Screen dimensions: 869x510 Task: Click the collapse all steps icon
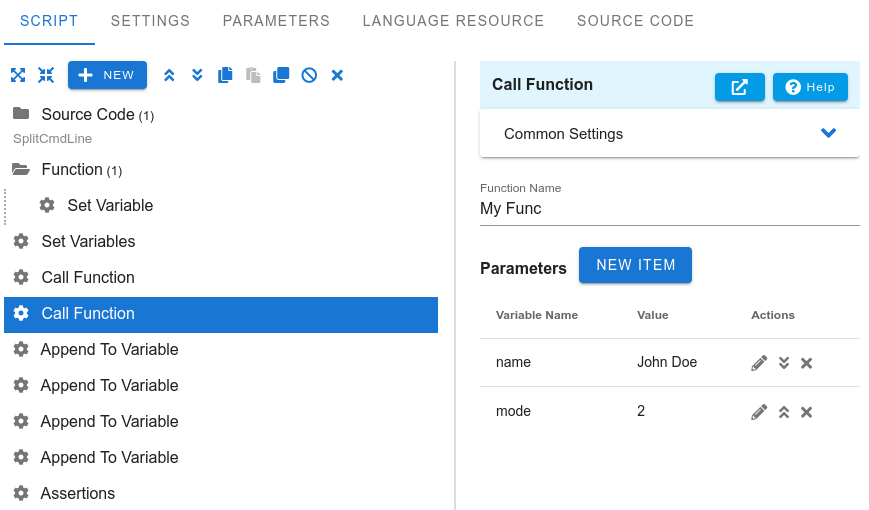click(46, 75)
